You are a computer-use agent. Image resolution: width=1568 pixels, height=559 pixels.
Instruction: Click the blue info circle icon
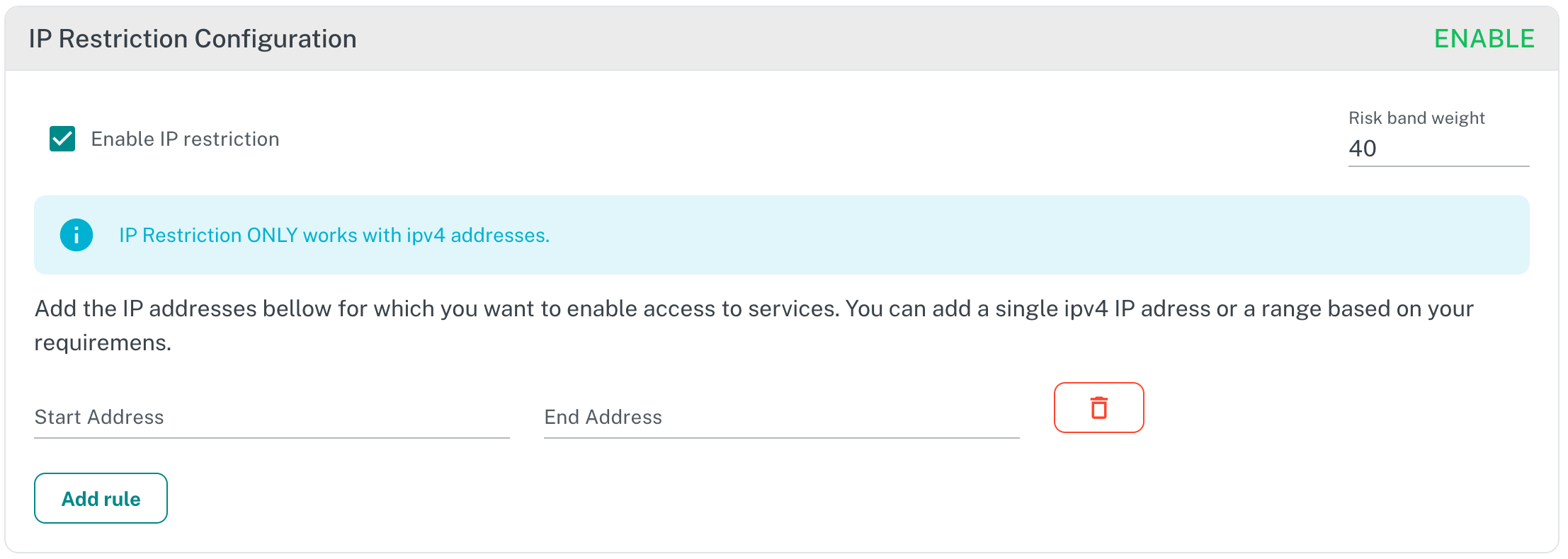point(76,235)
